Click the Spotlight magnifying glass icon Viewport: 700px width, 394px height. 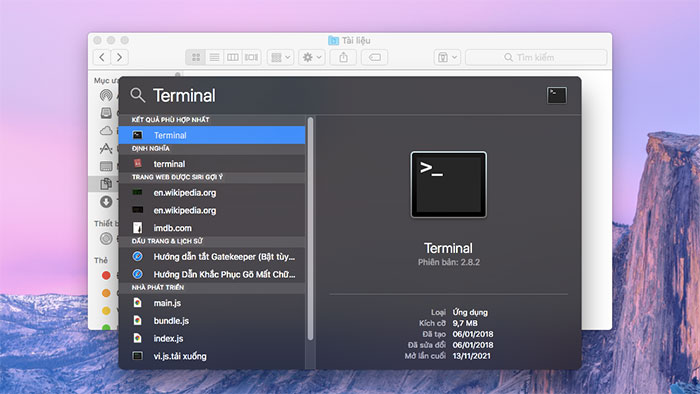[x=138, y=95]
